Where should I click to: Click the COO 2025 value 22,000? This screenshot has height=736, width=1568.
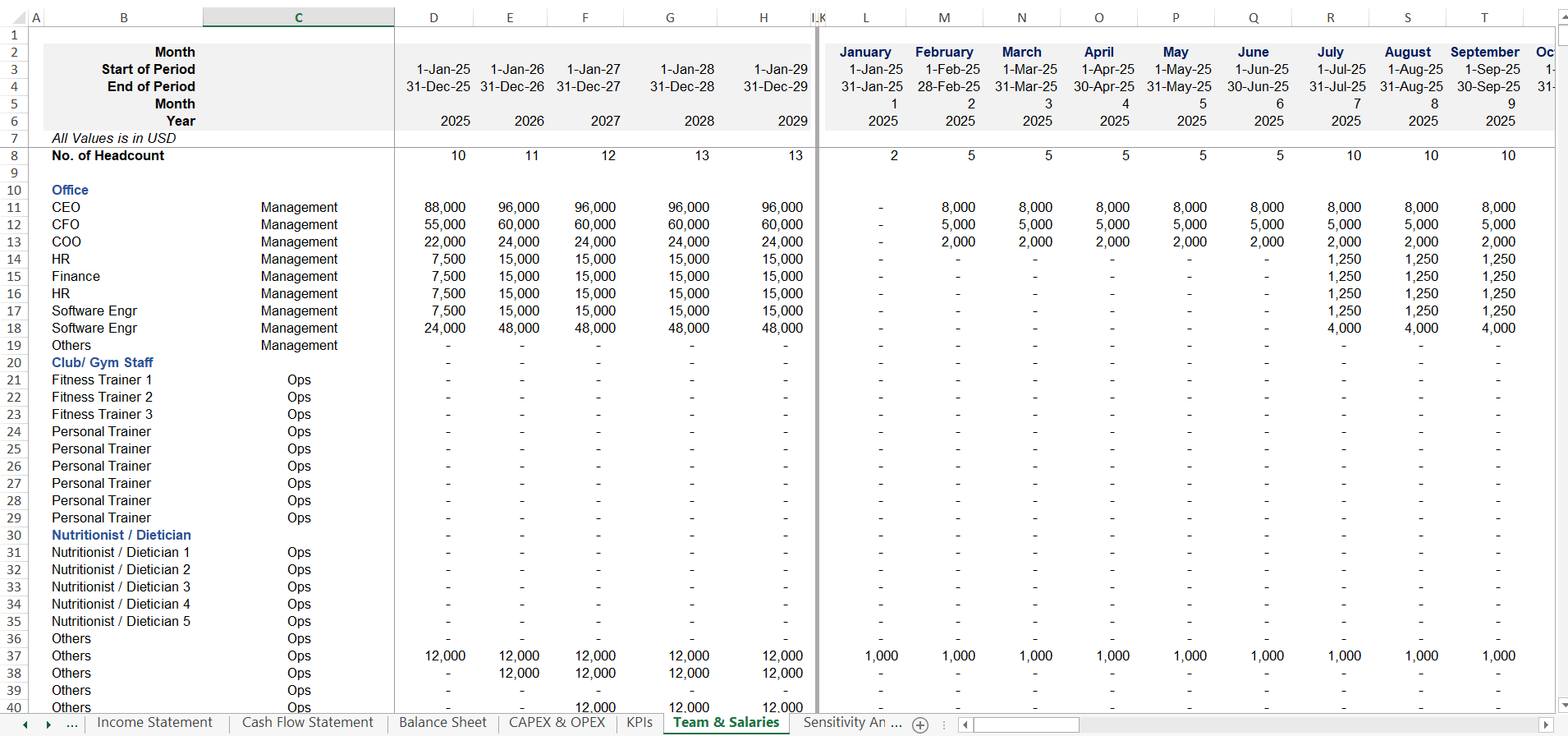pyautogui.click(x=444, y=241)
